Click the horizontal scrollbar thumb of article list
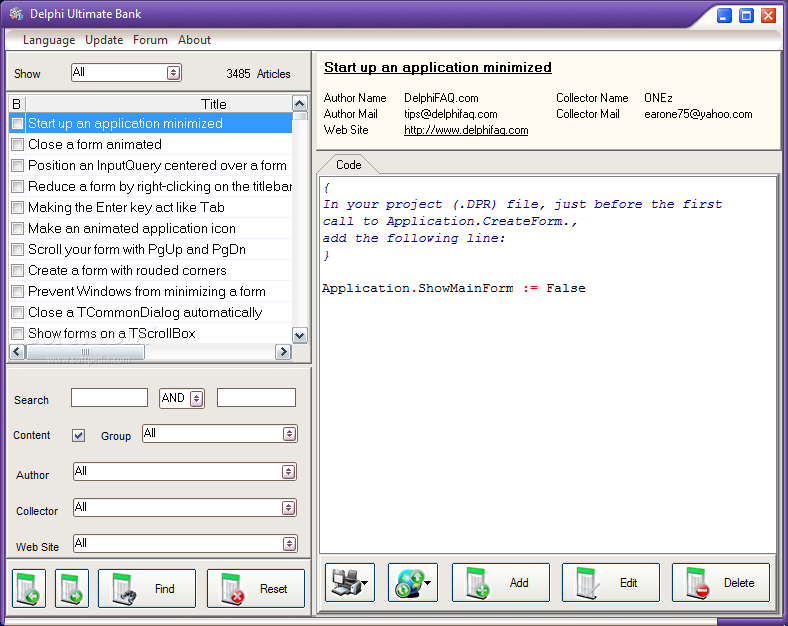Viewport: 788px width, 626px height. (85, 352)
